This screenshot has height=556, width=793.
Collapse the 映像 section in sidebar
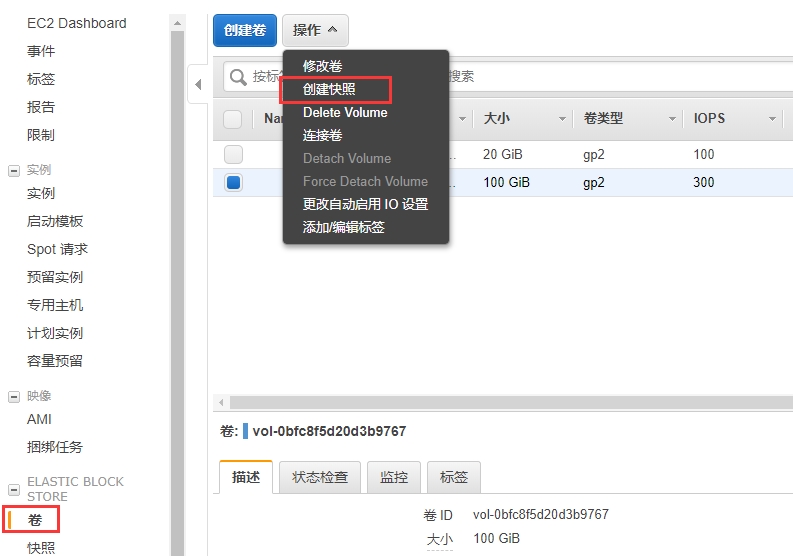coord(14,396)
